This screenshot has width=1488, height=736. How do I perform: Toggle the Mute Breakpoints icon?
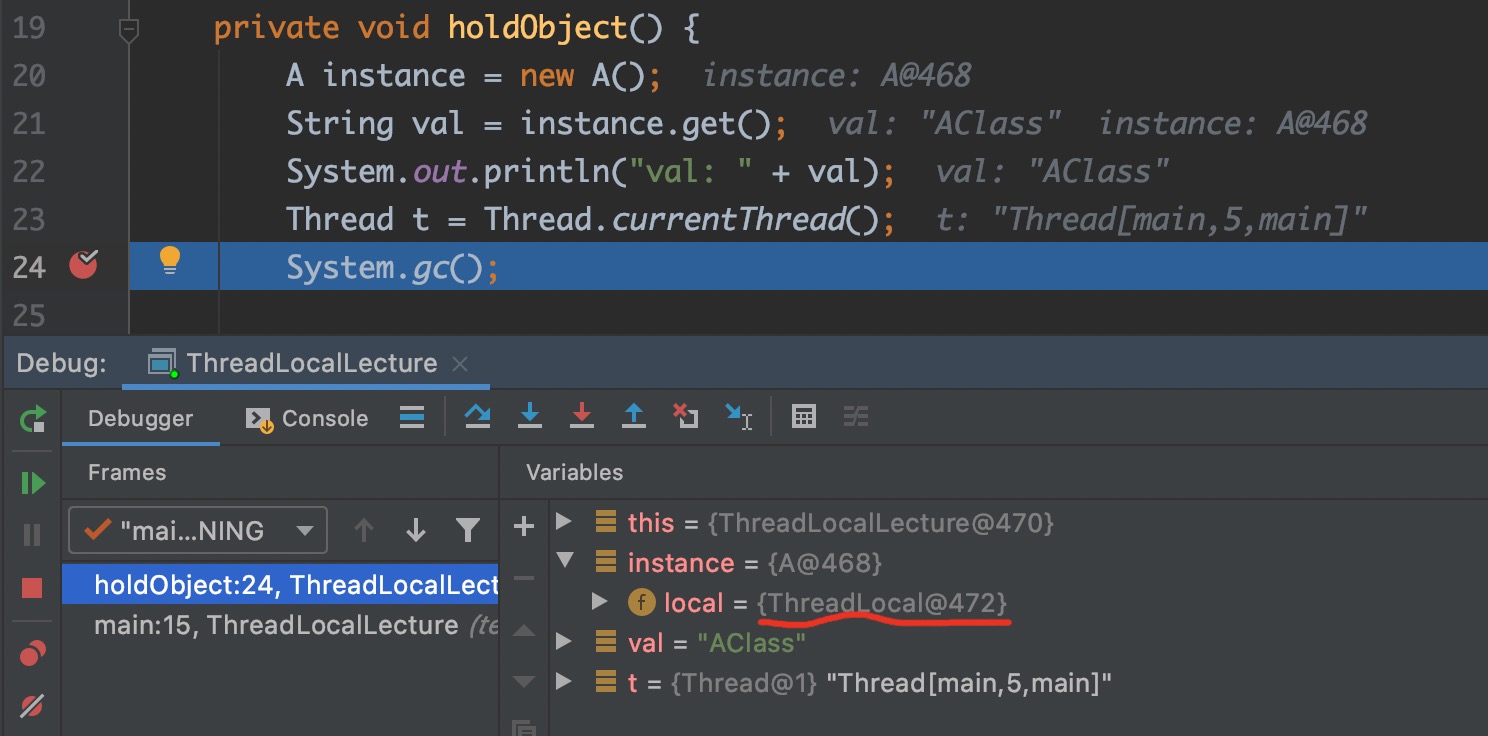pos(32,705)
